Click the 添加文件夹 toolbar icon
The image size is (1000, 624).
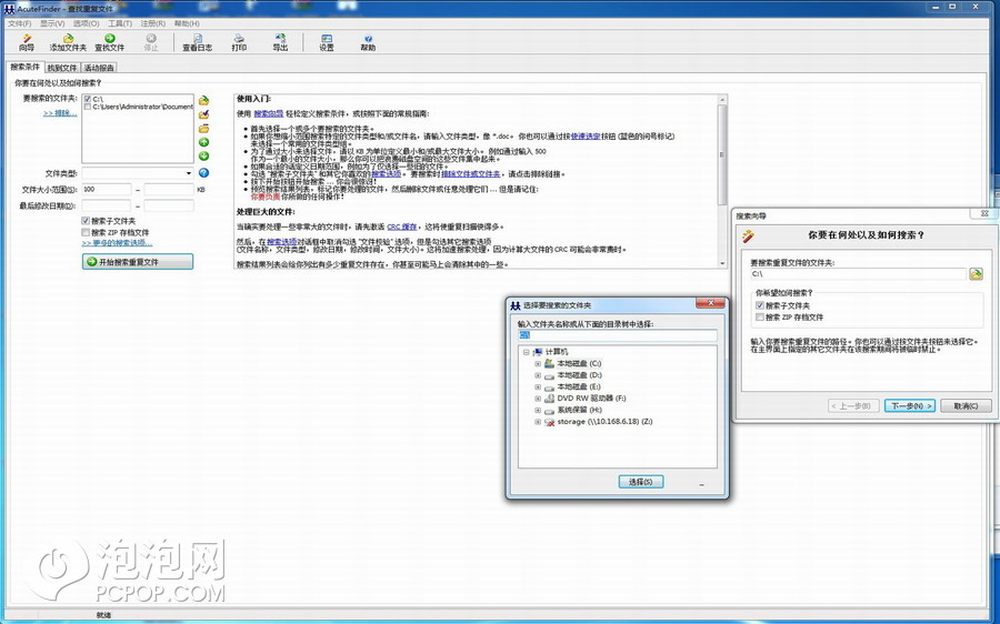point(68,43)
